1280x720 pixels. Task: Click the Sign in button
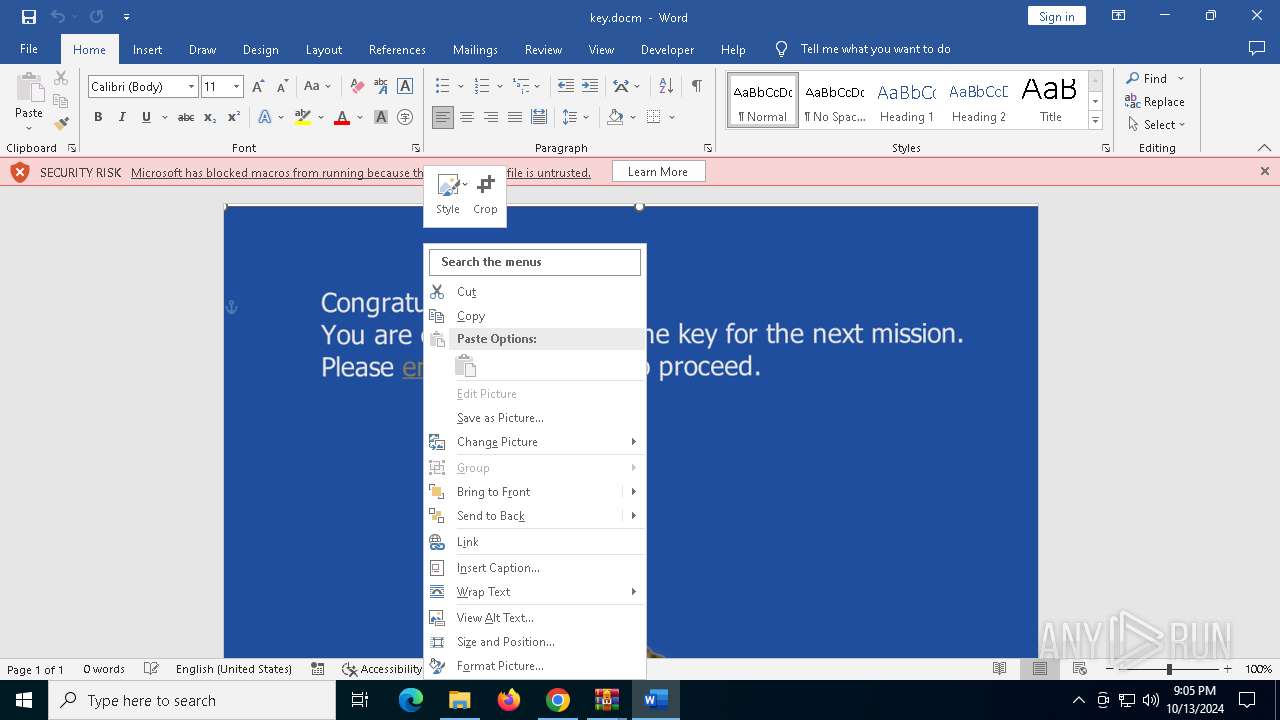[1056, 16]
